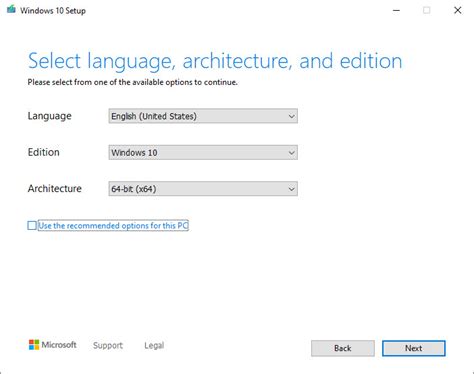474x374 pixels.
Task: Click the Next button
Action: pyautogui.click(x=414, y=348)
